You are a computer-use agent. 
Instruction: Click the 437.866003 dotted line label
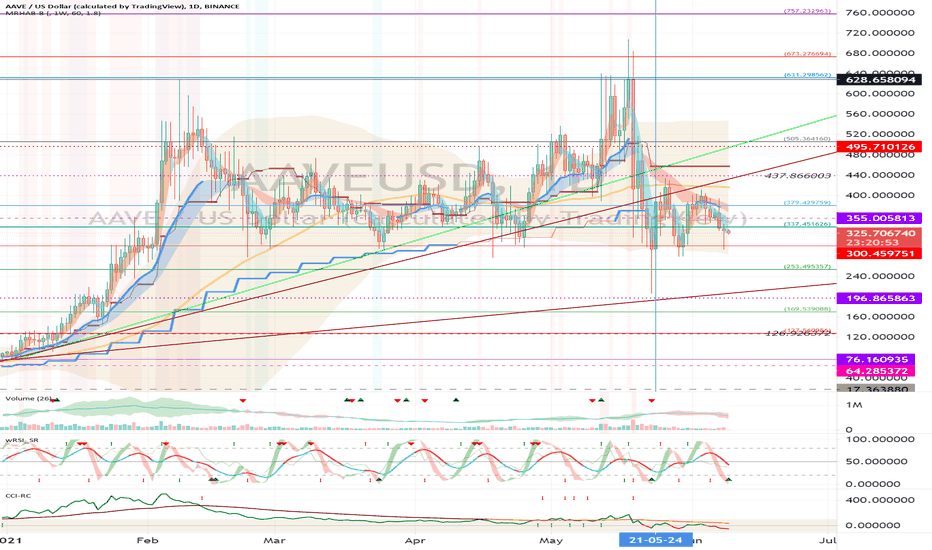pyautogui.click(x=798, y=176)
